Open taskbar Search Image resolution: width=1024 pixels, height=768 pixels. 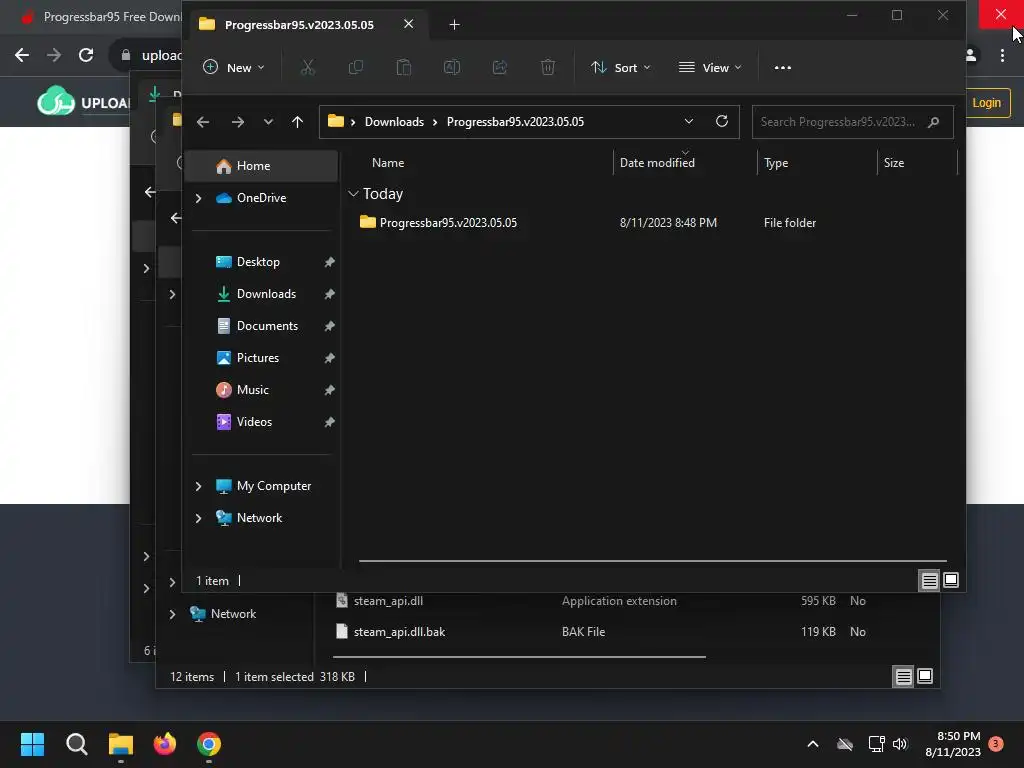click(x=76, y=744)
